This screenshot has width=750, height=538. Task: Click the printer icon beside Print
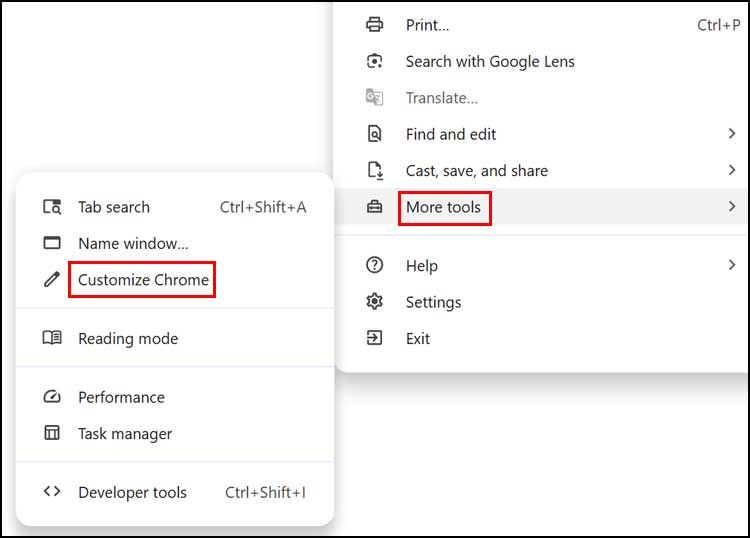[375, 24]
